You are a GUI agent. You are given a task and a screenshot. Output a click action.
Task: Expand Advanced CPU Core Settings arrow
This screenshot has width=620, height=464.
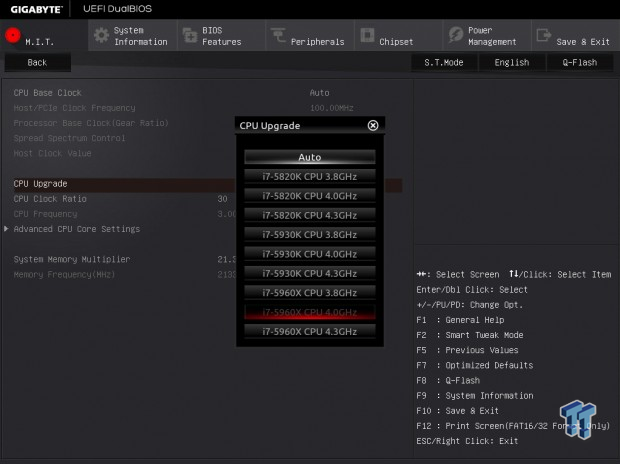(6, 229)
